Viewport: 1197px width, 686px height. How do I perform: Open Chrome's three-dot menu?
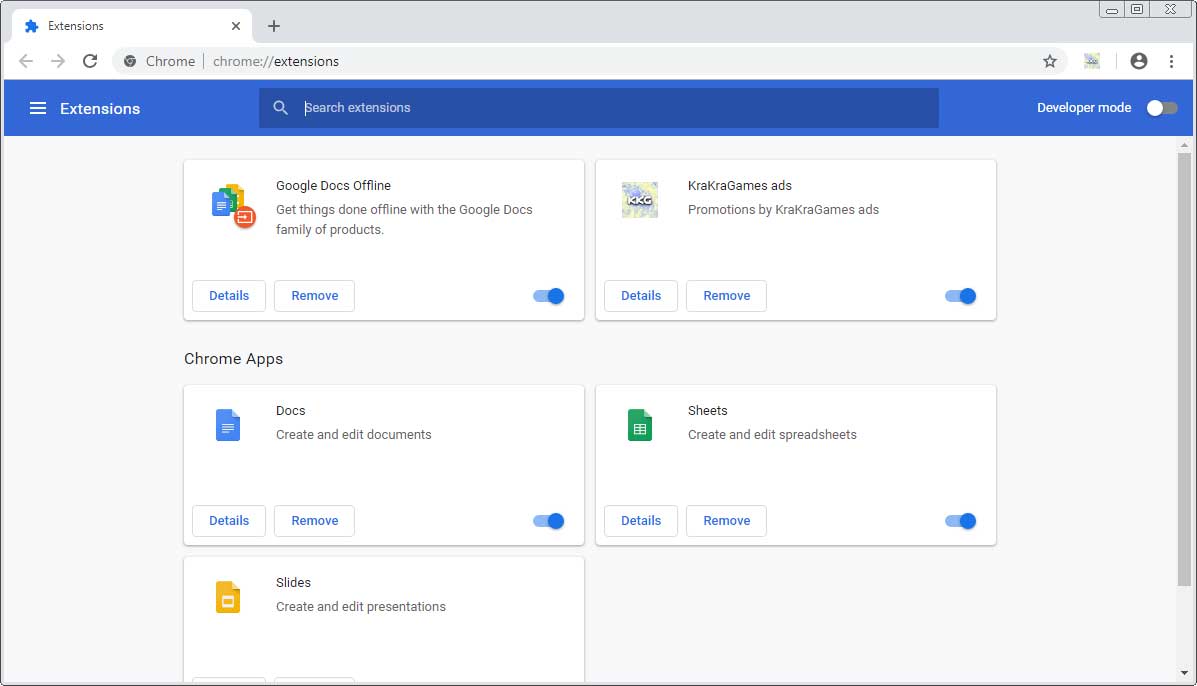1172,61
